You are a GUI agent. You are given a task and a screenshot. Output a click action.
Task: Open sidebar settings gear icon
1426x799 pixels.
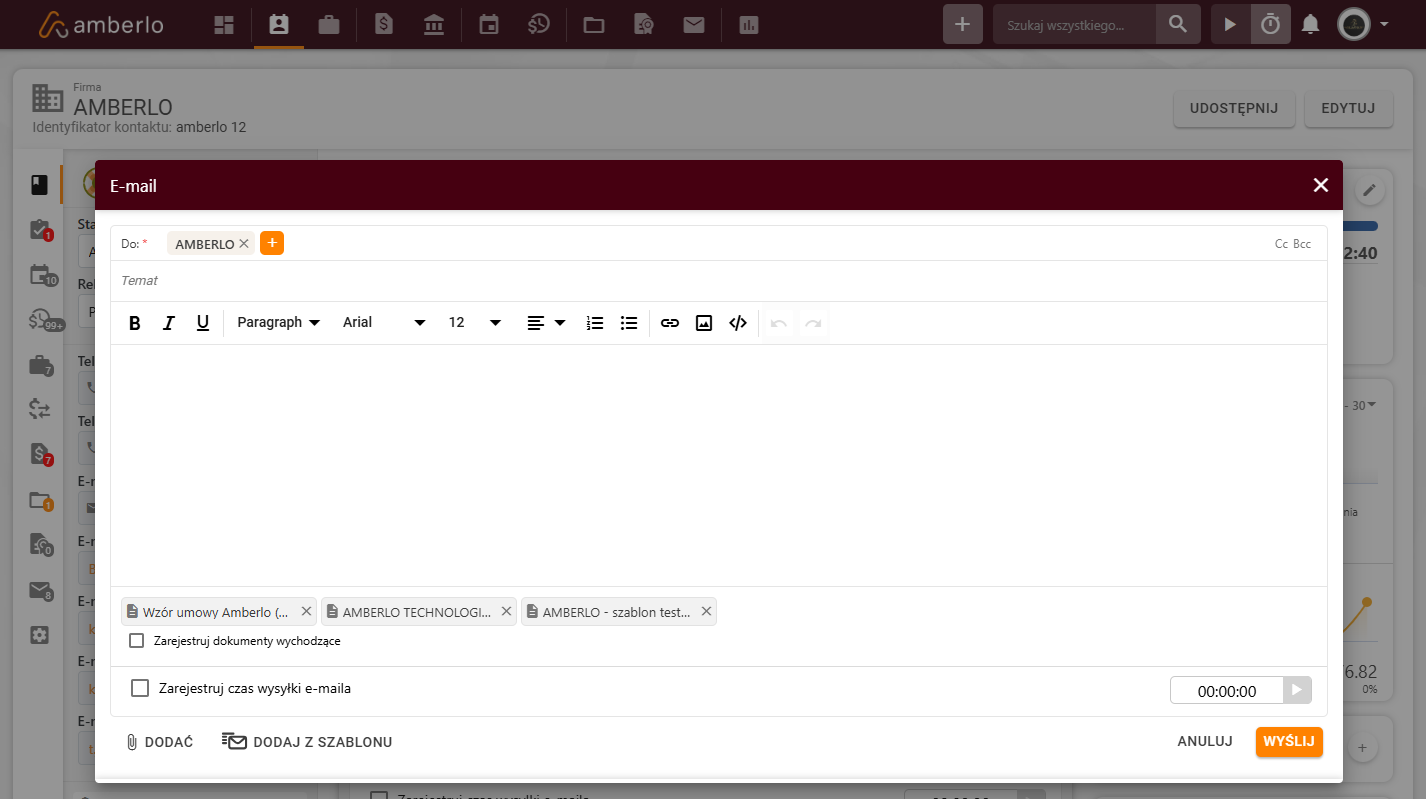[x=39, y=634]
